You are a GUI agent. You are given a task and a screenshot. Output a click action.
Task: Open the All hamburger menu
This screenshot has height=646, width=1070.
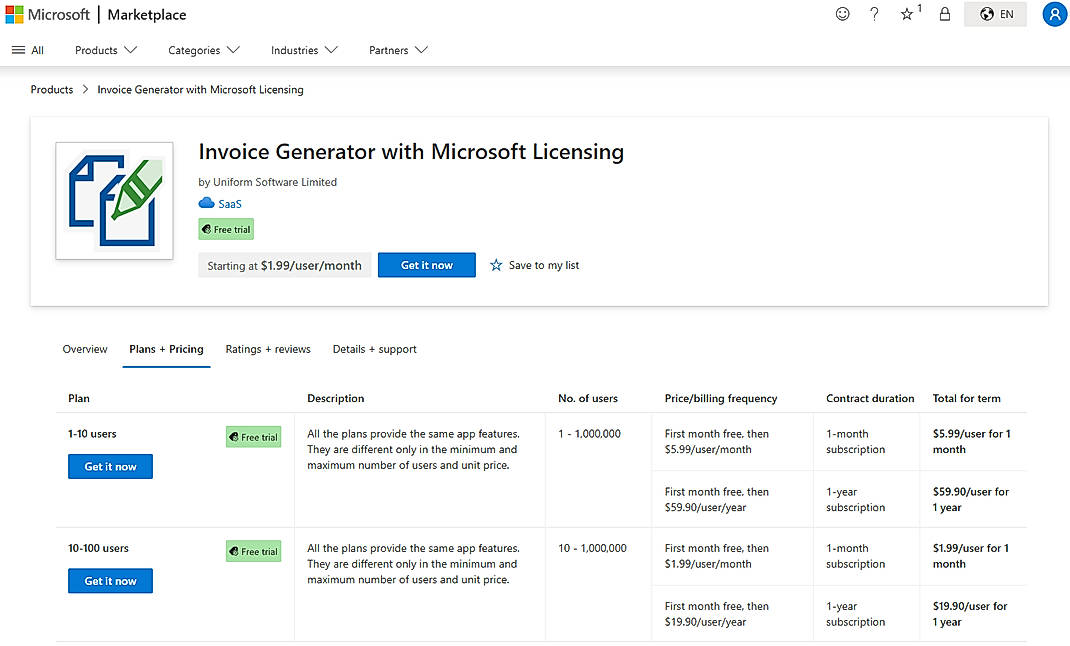tap(28, 50)
